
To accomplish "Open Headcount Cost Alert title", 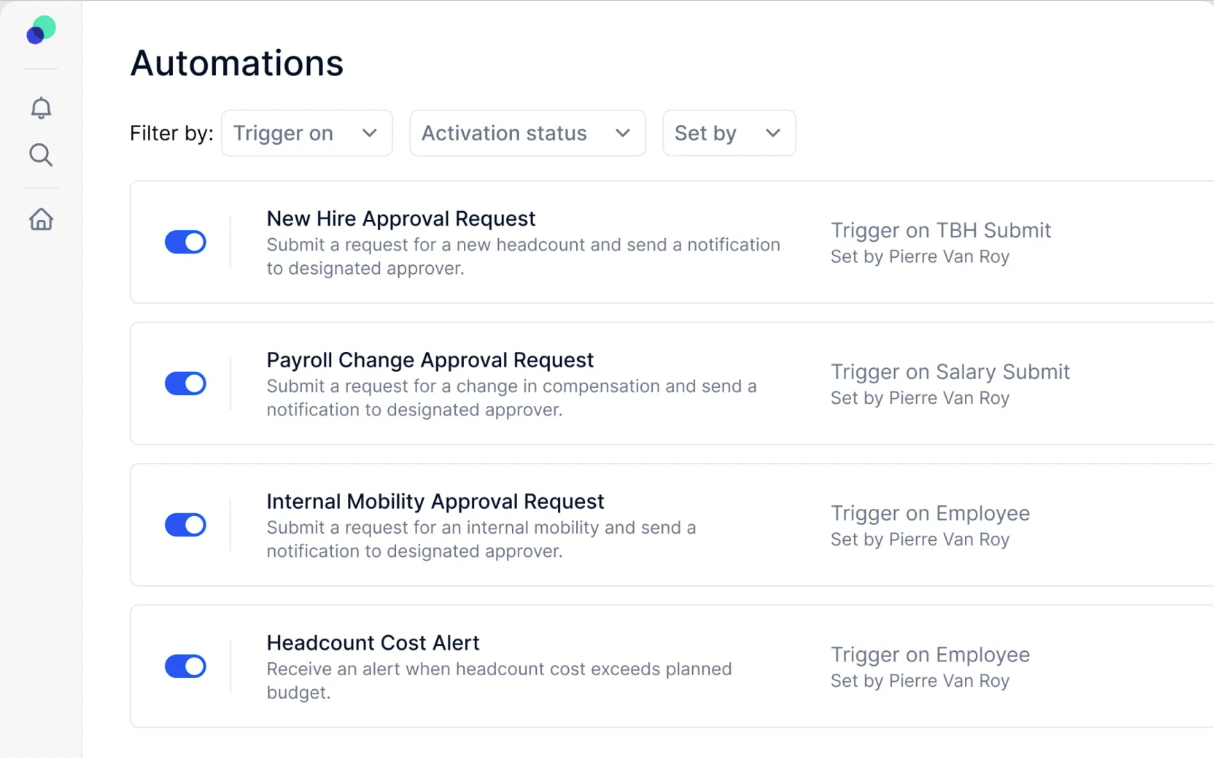I will pyautogui.click(x=373, y=643).
